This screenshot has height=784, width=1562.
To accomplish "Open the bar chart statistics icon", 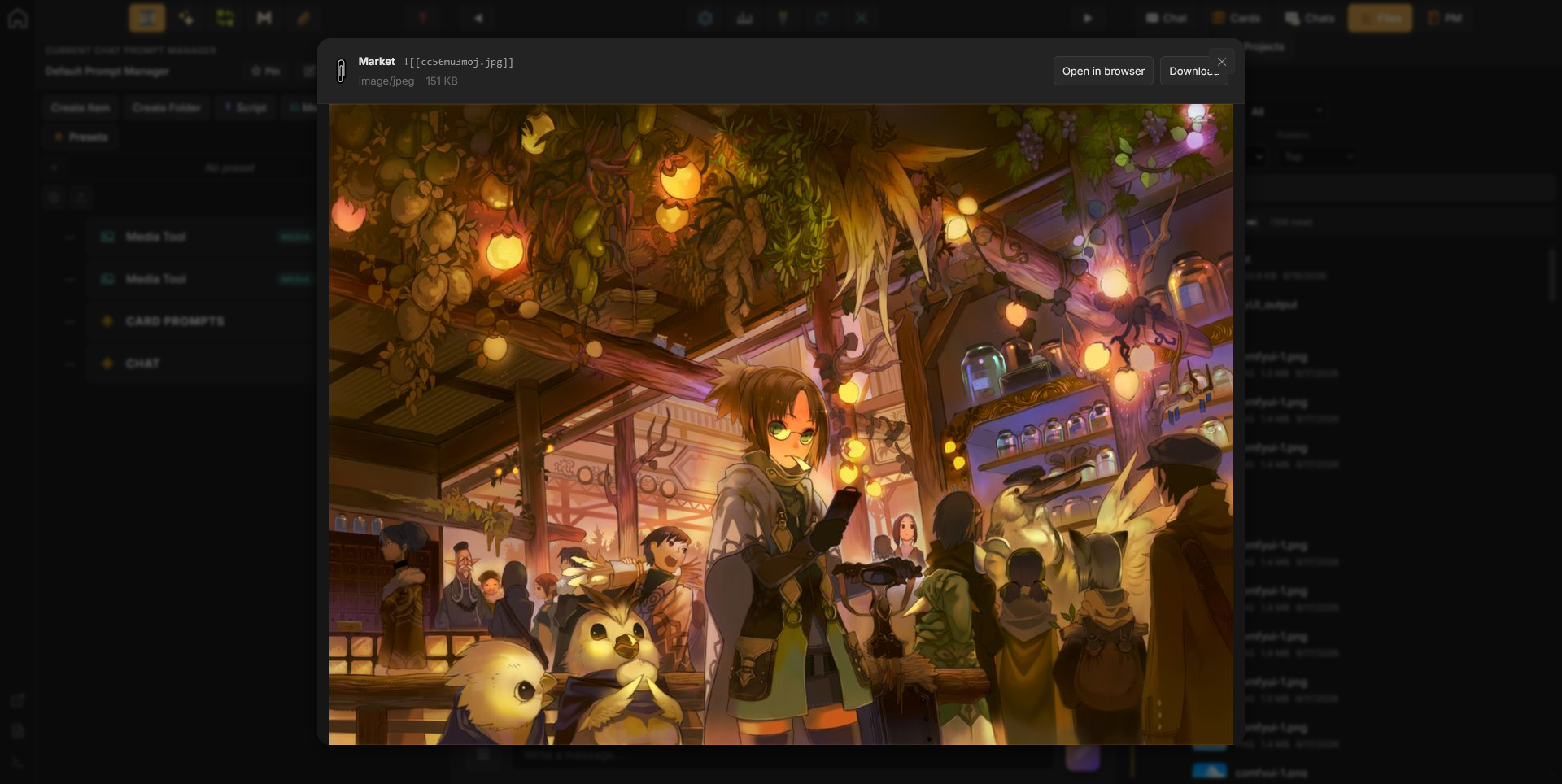I will click(744, 18).
